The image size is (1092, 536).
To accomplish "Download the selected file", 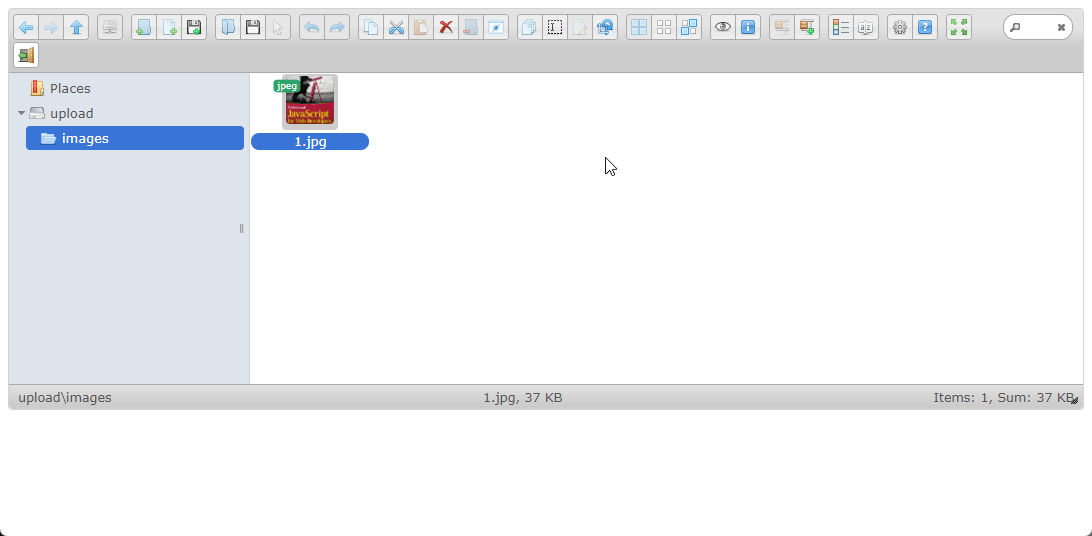I will pos(253,27).
